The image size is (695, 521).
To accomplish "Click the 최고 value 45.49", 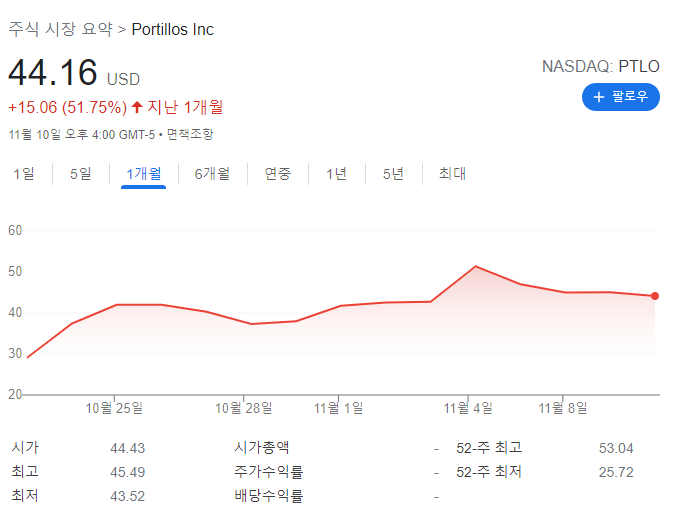I will click(x=128, y=472).
